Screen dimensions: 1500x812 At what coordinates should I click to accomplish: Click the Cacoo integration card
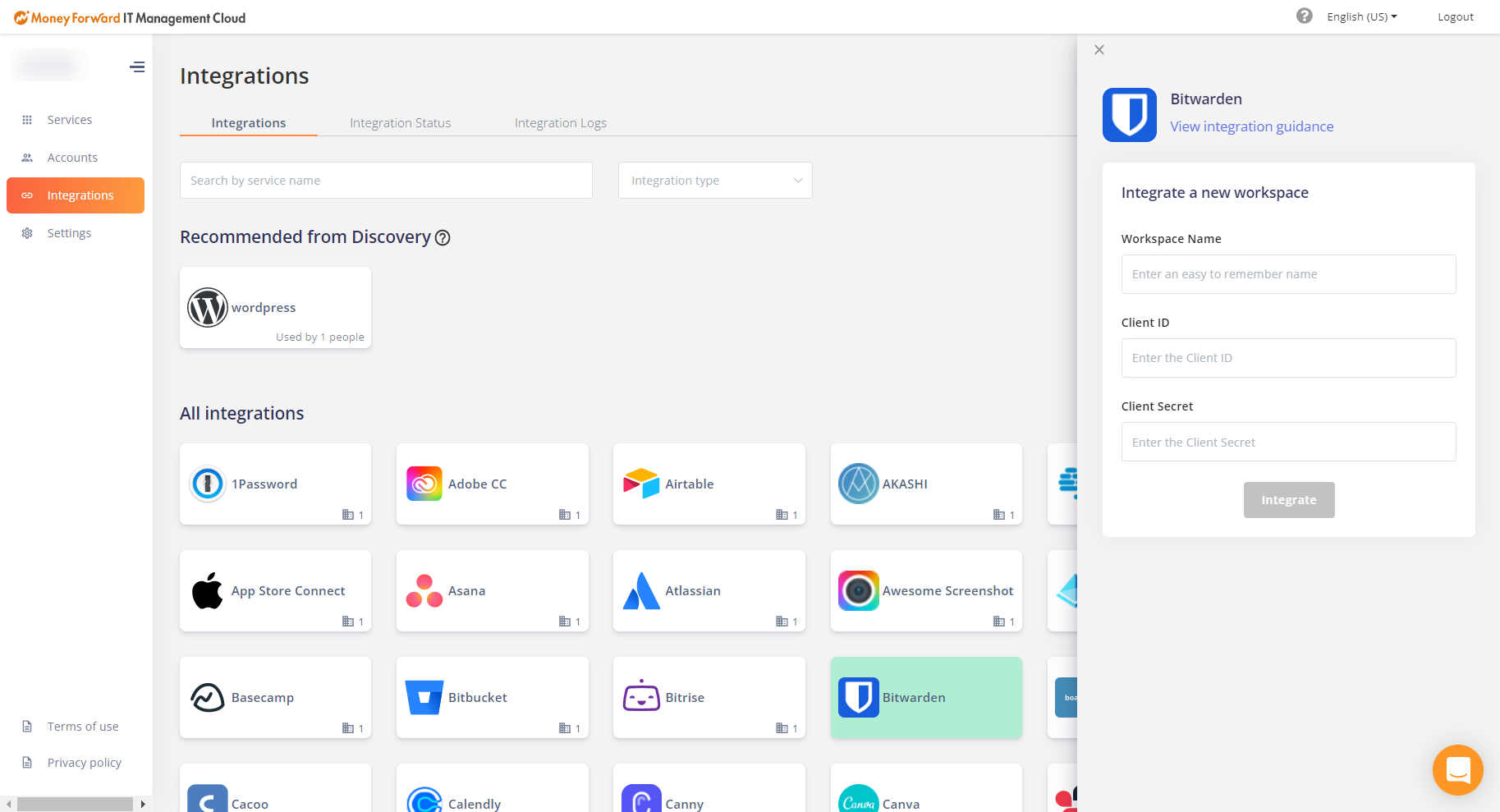275,788
